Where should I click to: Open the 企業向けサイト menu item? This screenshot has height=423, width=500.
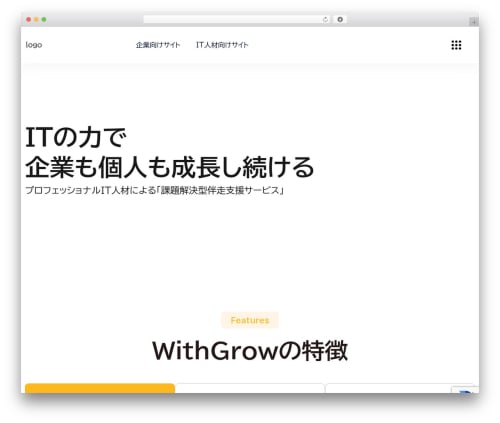pos(158,45)
